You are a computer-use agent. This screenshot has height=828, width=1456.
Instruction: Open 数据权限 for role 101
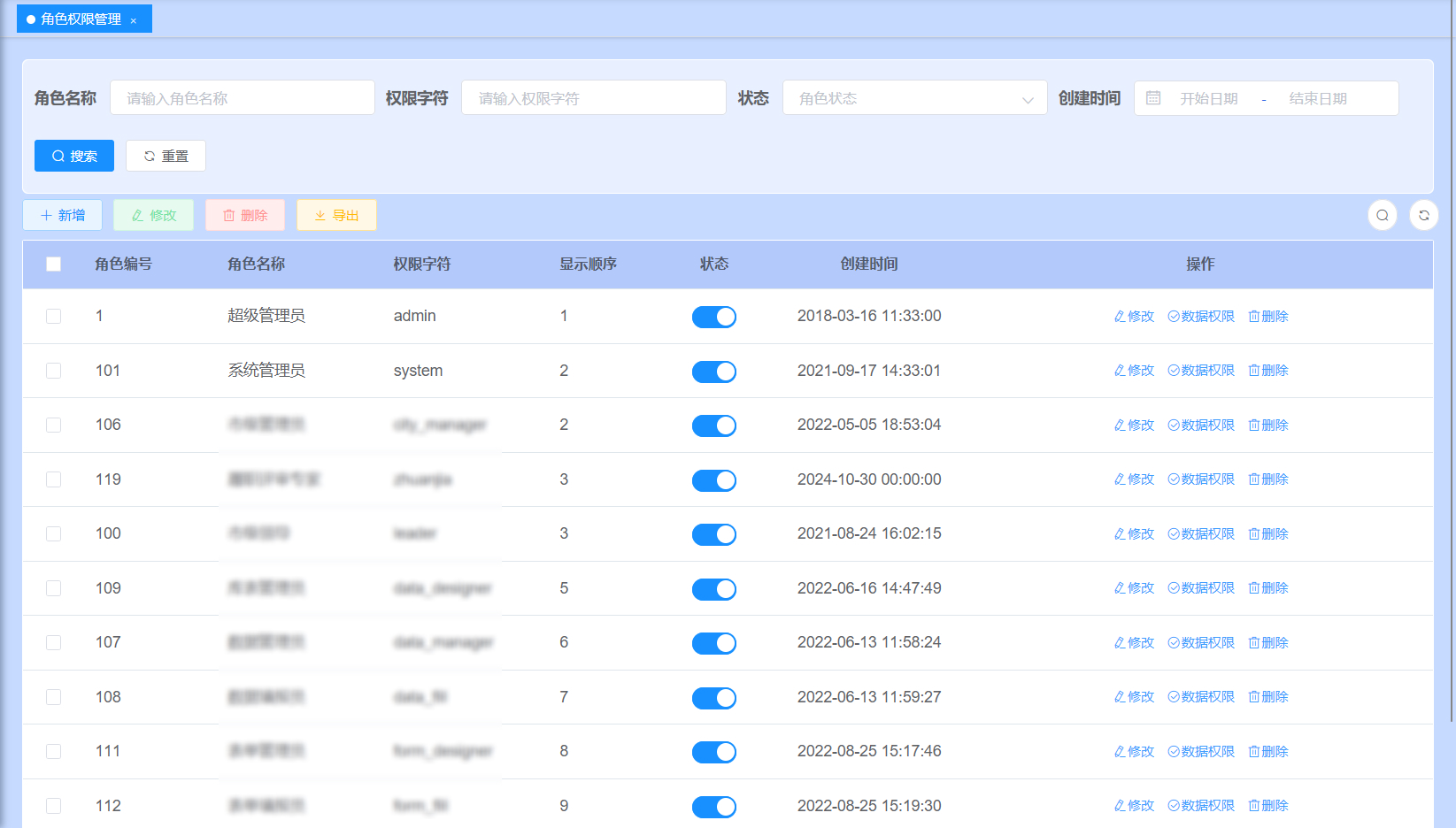(1201, 371)
